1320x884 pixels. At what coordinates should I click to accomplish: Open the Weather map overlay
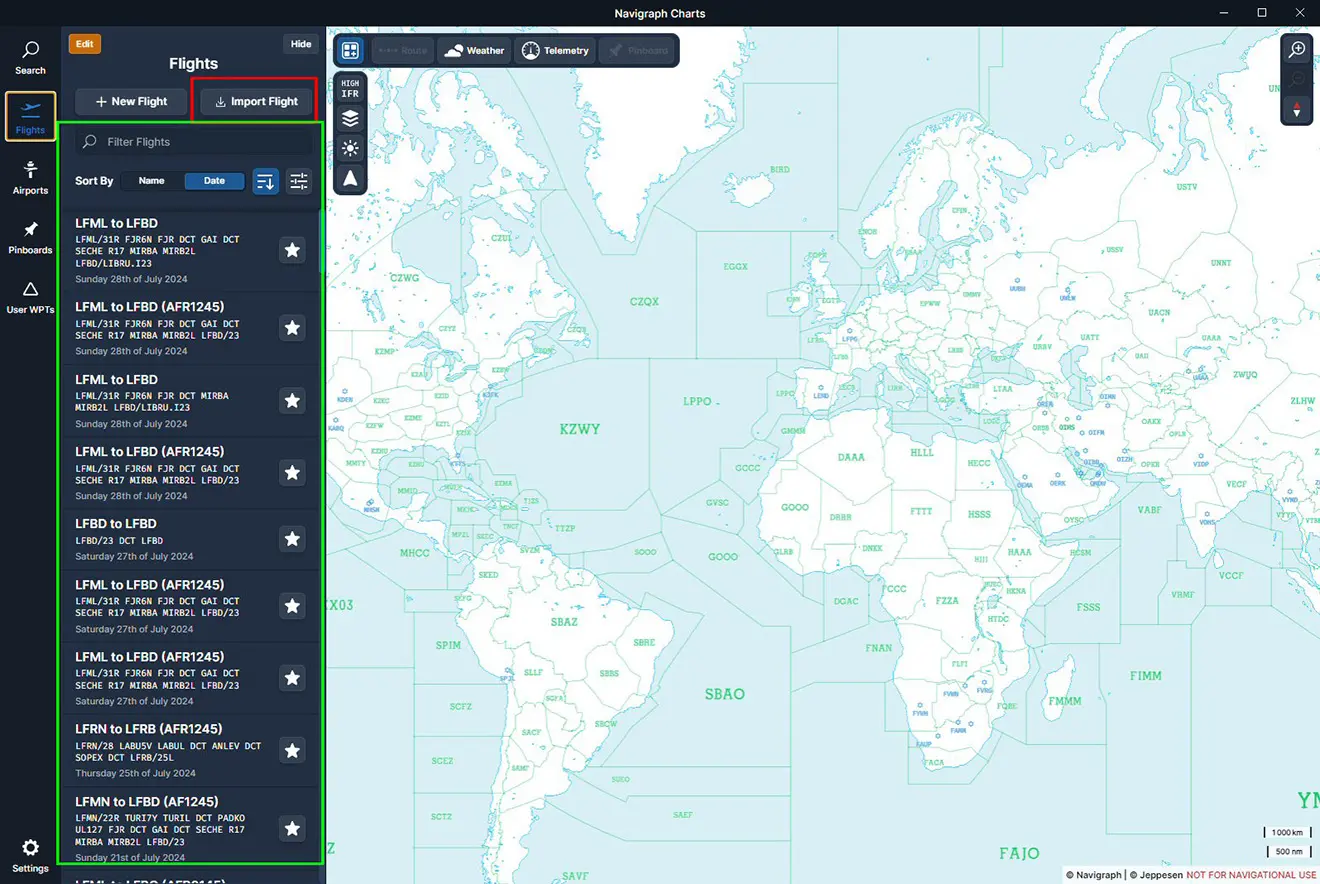pos(474,50)
